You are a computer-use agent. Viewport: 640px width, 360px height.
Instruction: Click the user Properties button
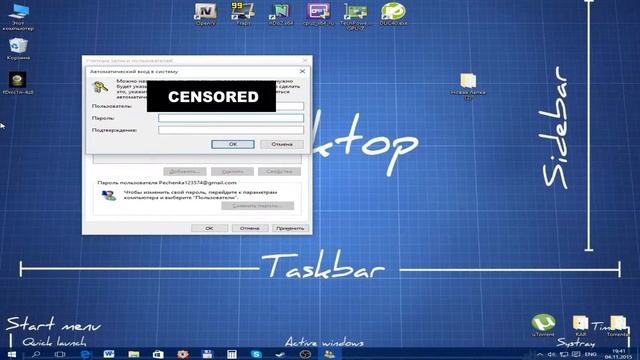pos(279,171)
